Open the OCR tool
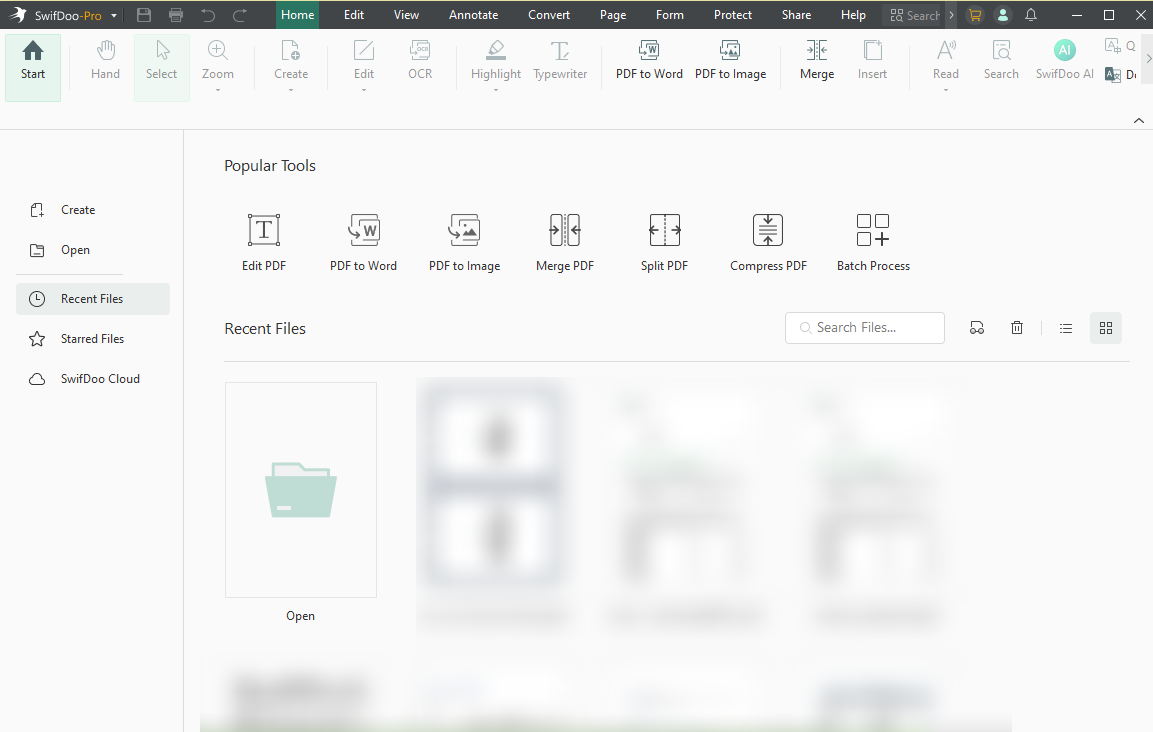 (420, 62)
